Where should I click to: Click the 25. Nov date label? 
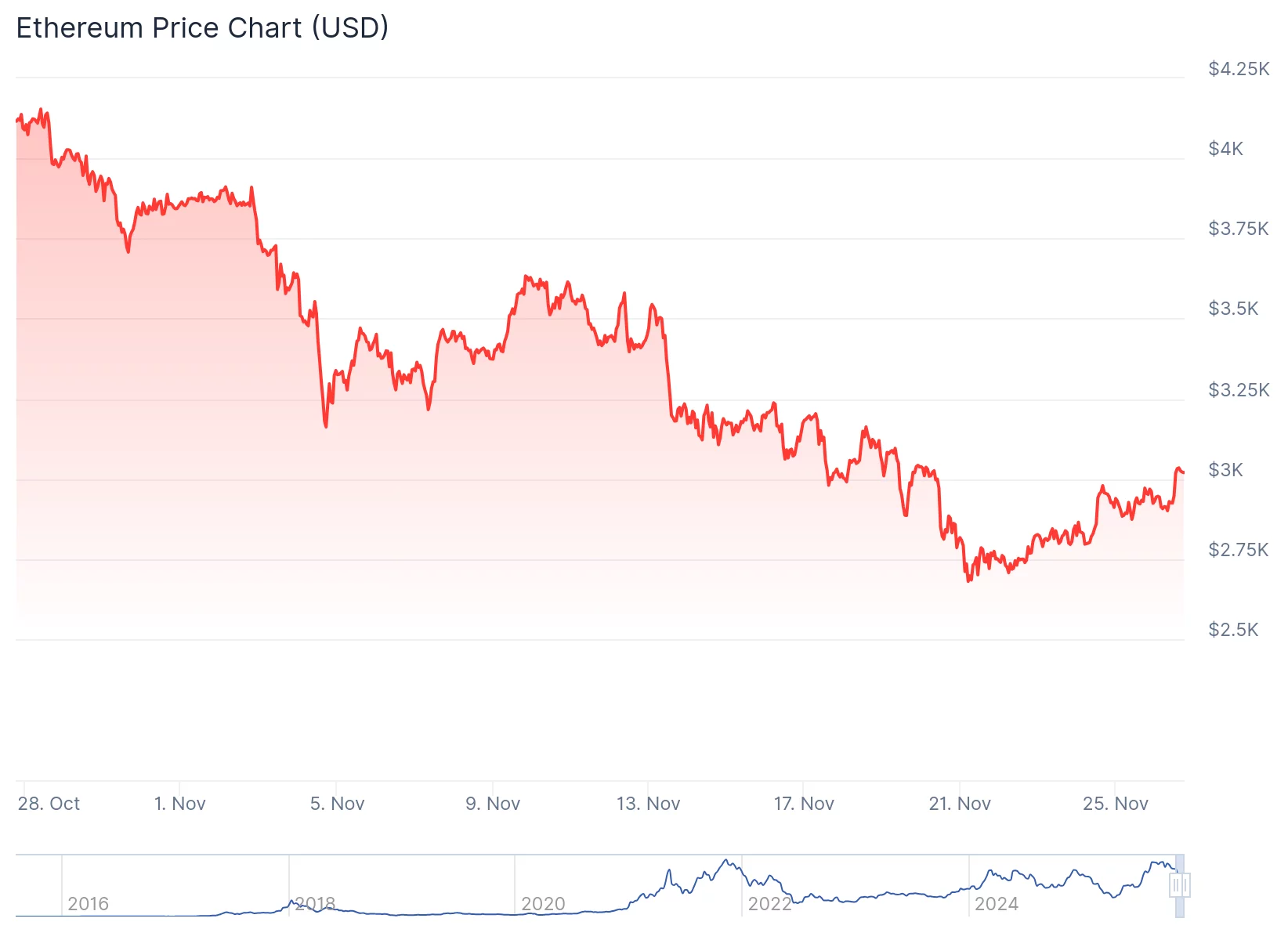(x=1115, y=804)
